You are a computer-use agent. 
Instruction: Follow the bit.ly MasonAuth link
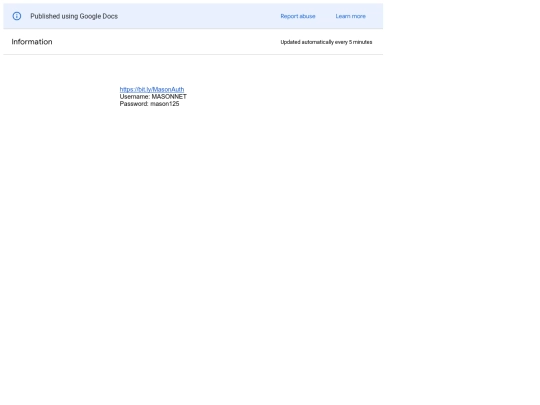pos(152,89)
